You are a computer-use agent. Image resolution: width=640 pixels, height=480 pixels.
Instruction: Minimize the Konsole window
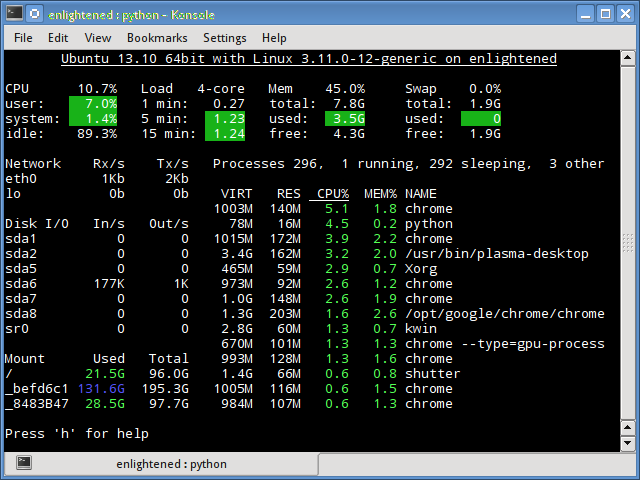tap(586, 14)
